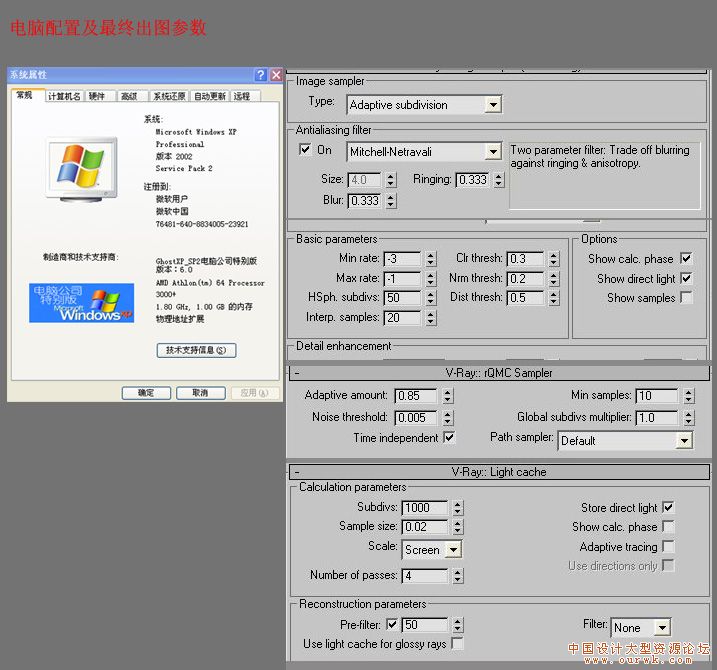Open the light cache Scale dropdown
The width and height of the screenshot is (717, 670).
(x=453, y=549)
